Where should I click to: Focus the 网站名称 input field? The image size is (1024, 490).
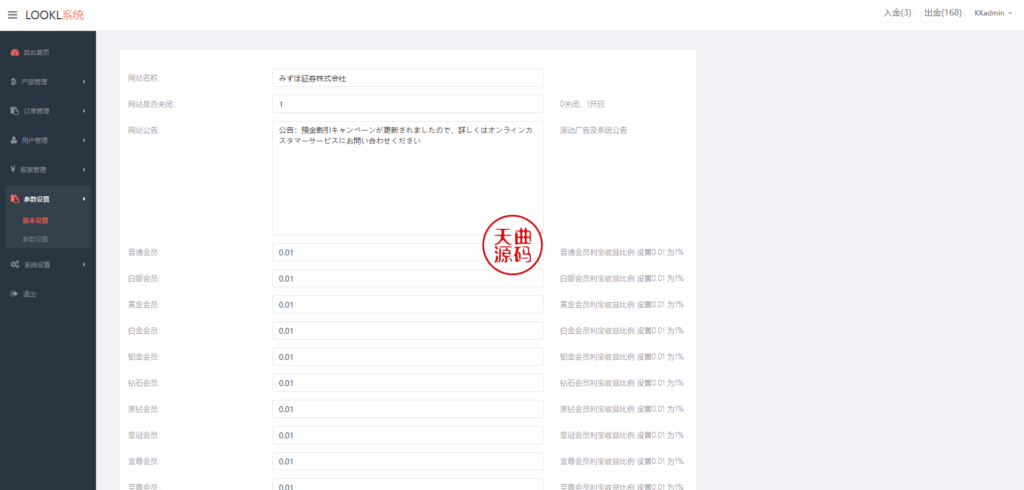[408, 78]
